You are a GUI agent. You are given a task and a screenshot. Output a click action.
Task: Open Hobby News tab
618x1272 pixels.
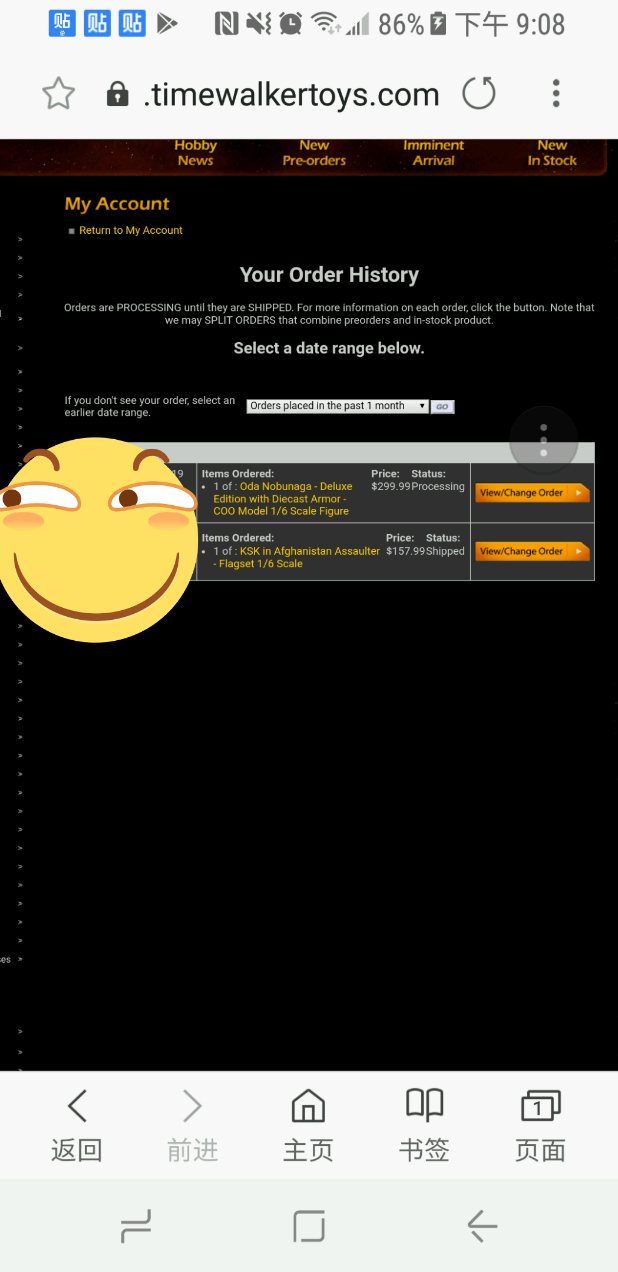pyautogui.click(x=195, y=153)
